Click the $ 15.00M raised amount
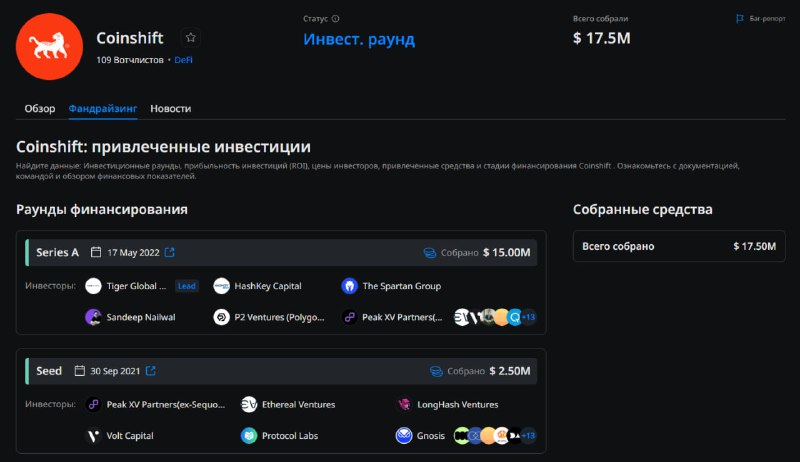This screenshot has height=462, width=800. pyautogui.click(x=507, y=252)
